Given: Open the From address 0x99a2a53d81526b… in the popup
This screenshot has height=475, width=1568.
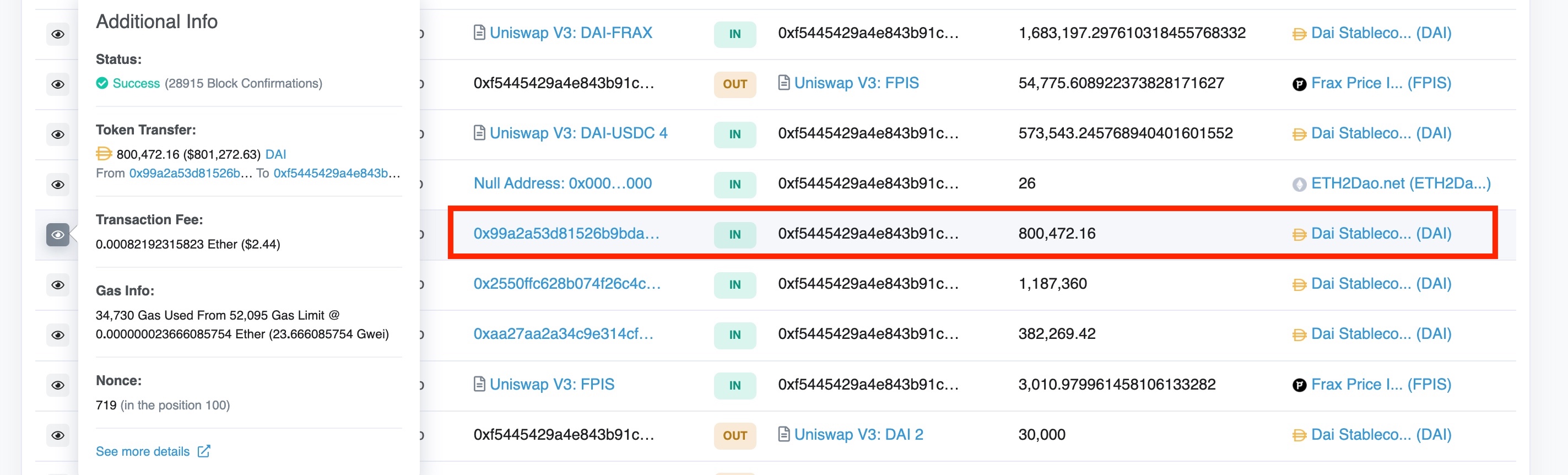Looking at the screenshot, I should [x=191, y=173].
